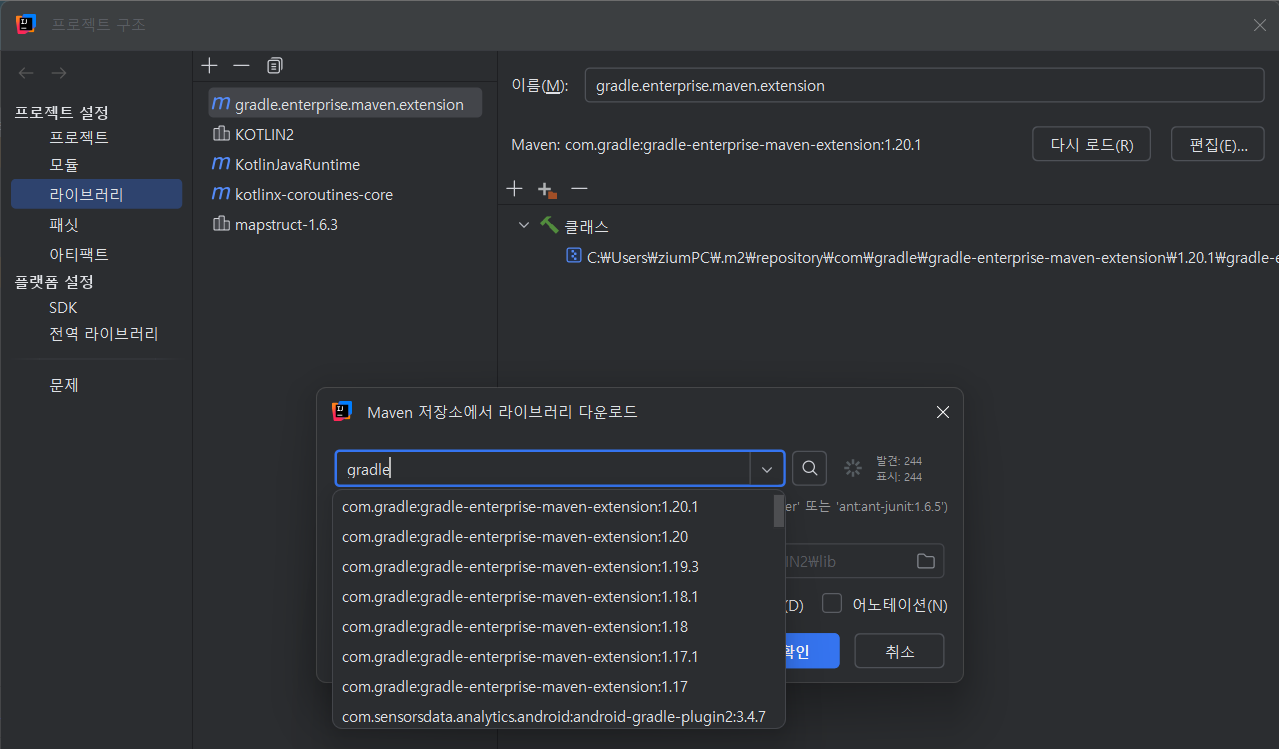
Task: Copy the selected library with the copy icon
Action: (275, 65)
